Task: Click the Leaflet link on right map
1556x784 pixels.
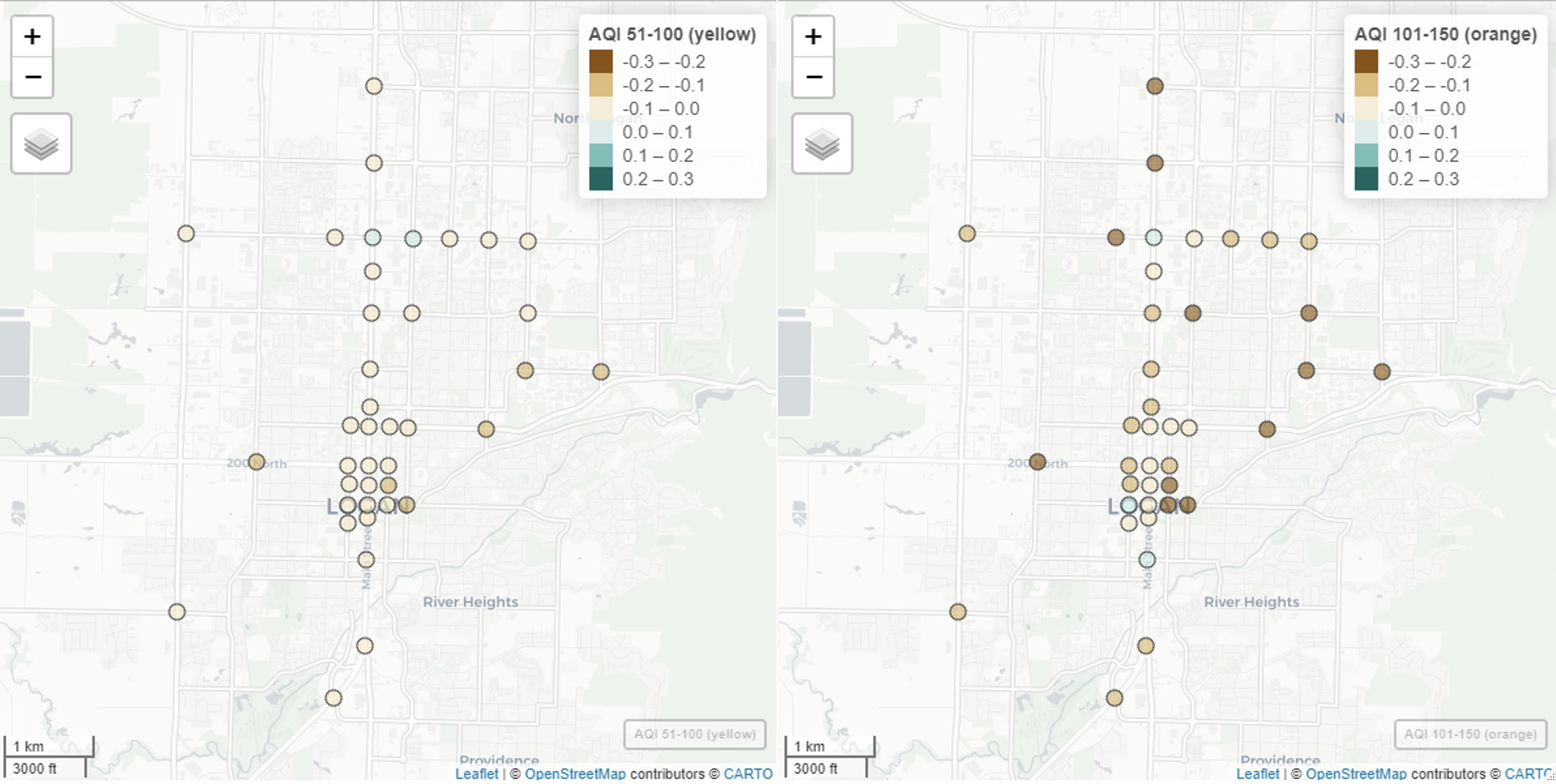Action: point(1257,773)
